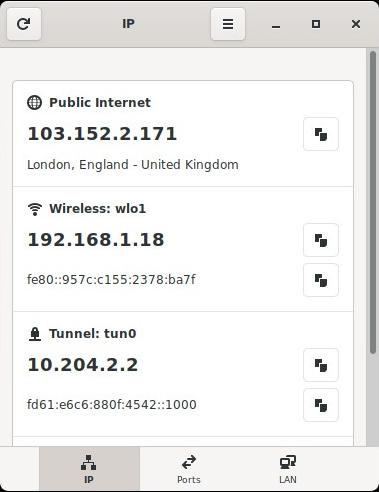Select the 103.152.2.171 address text
The height and width of the screenshot is (492, 379).
(x=102, y=134)
